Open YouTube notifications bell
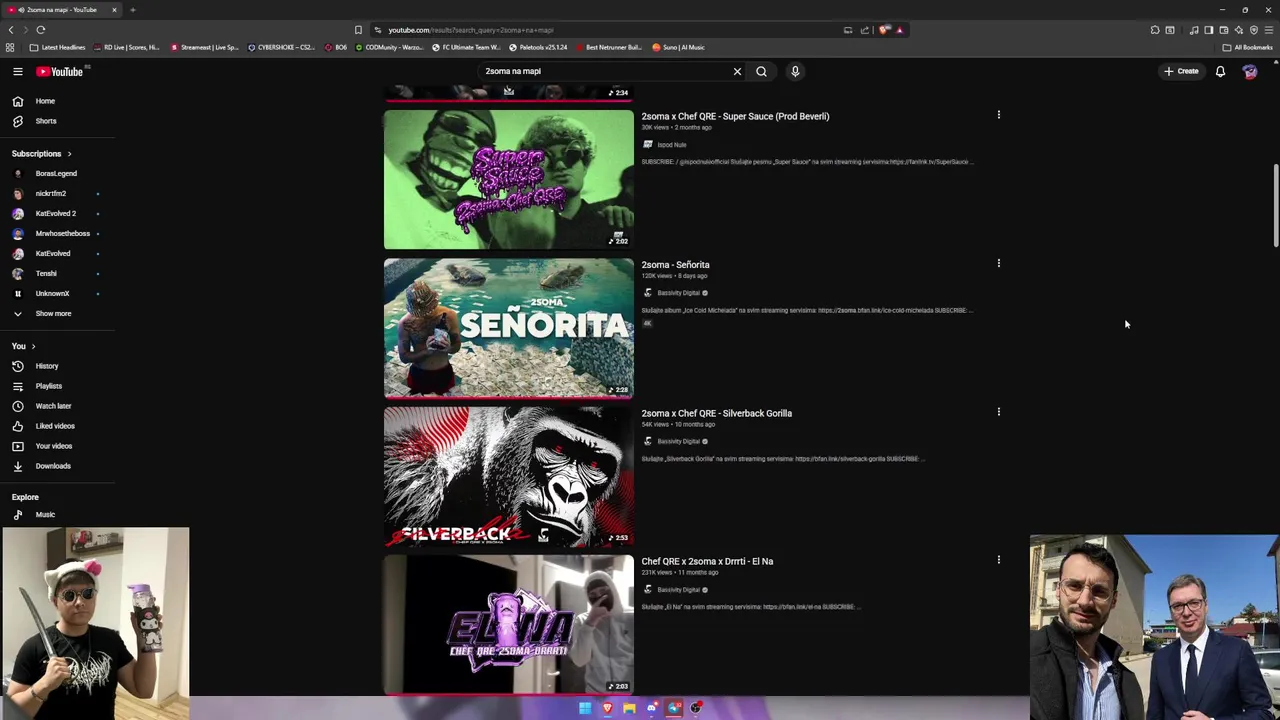 click(x=1220, y=71)
